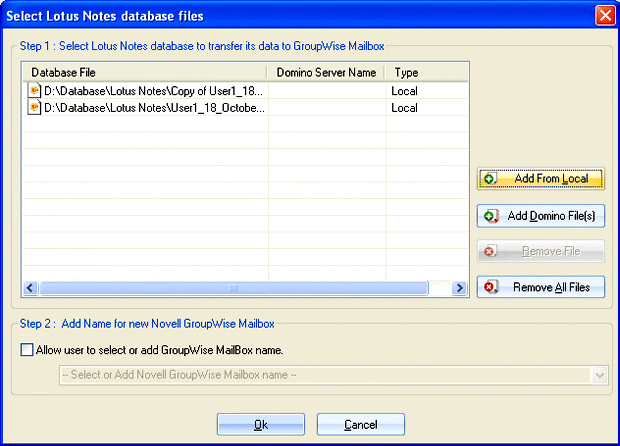
Task: Click the Add Domino File(s) button
Action: tap(541, 216)
